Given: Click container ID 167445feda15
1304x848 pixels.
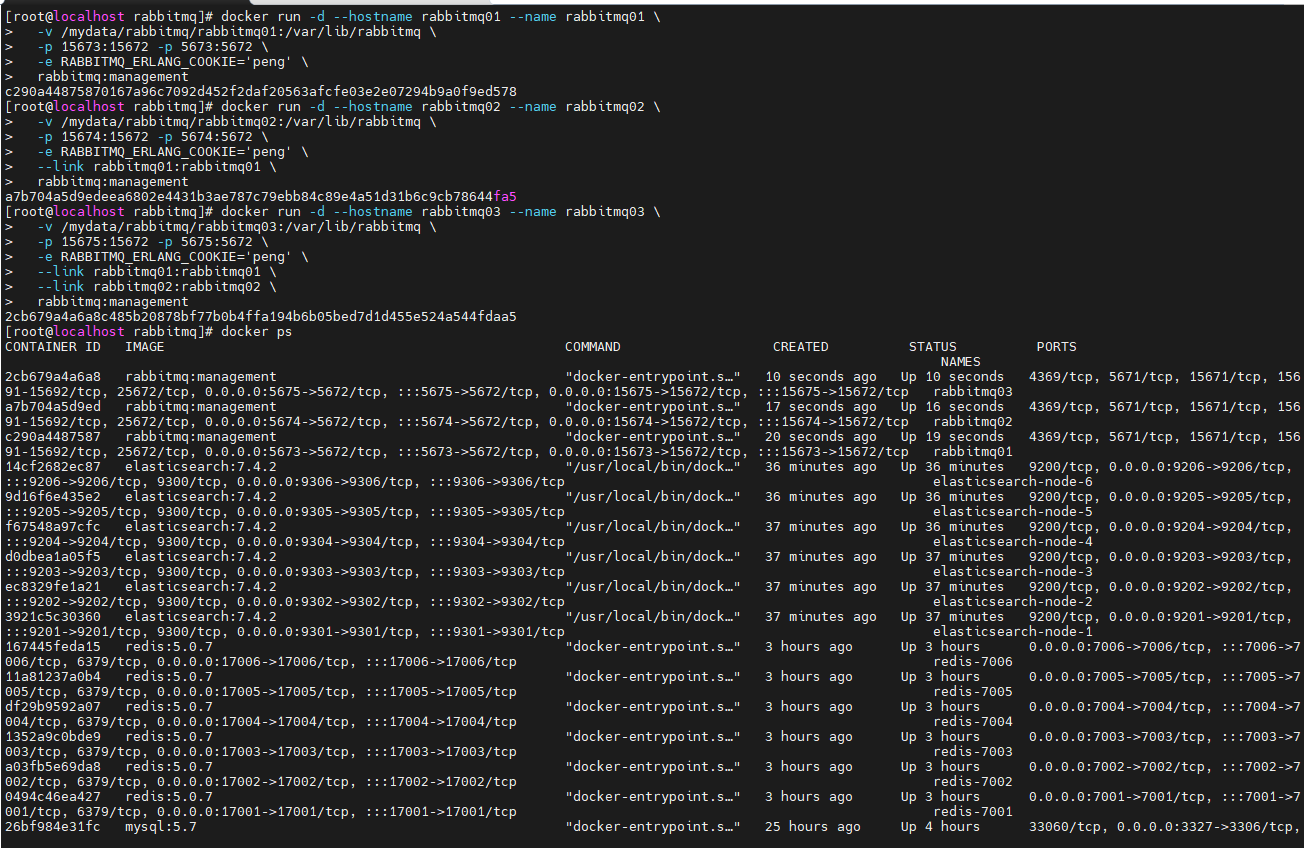Looking at the screenshot, I should pyautogui.click(x=53, y=647).
